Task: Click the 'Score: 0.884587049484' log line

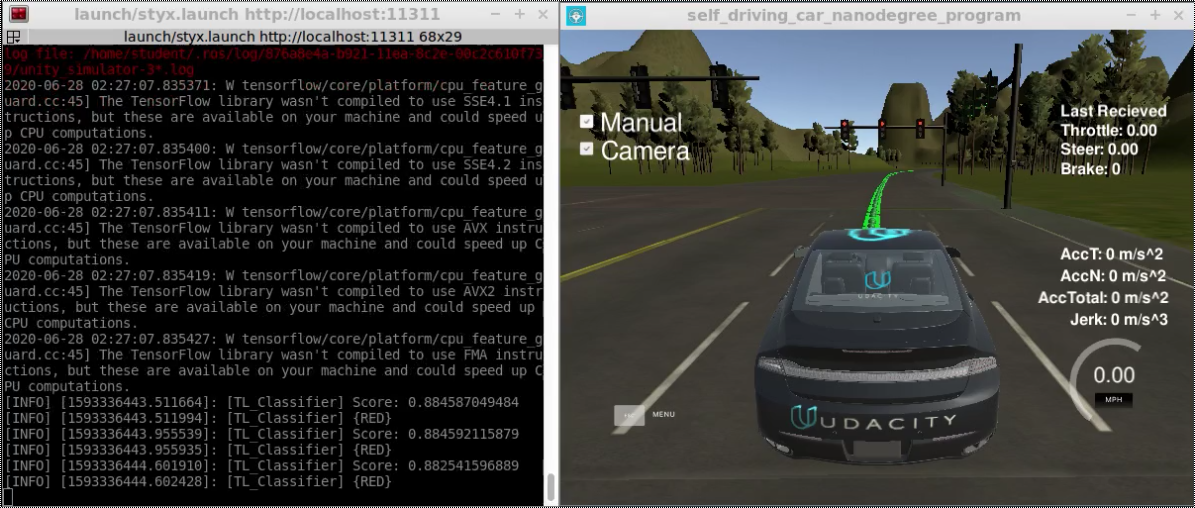Action: [262, 402]
